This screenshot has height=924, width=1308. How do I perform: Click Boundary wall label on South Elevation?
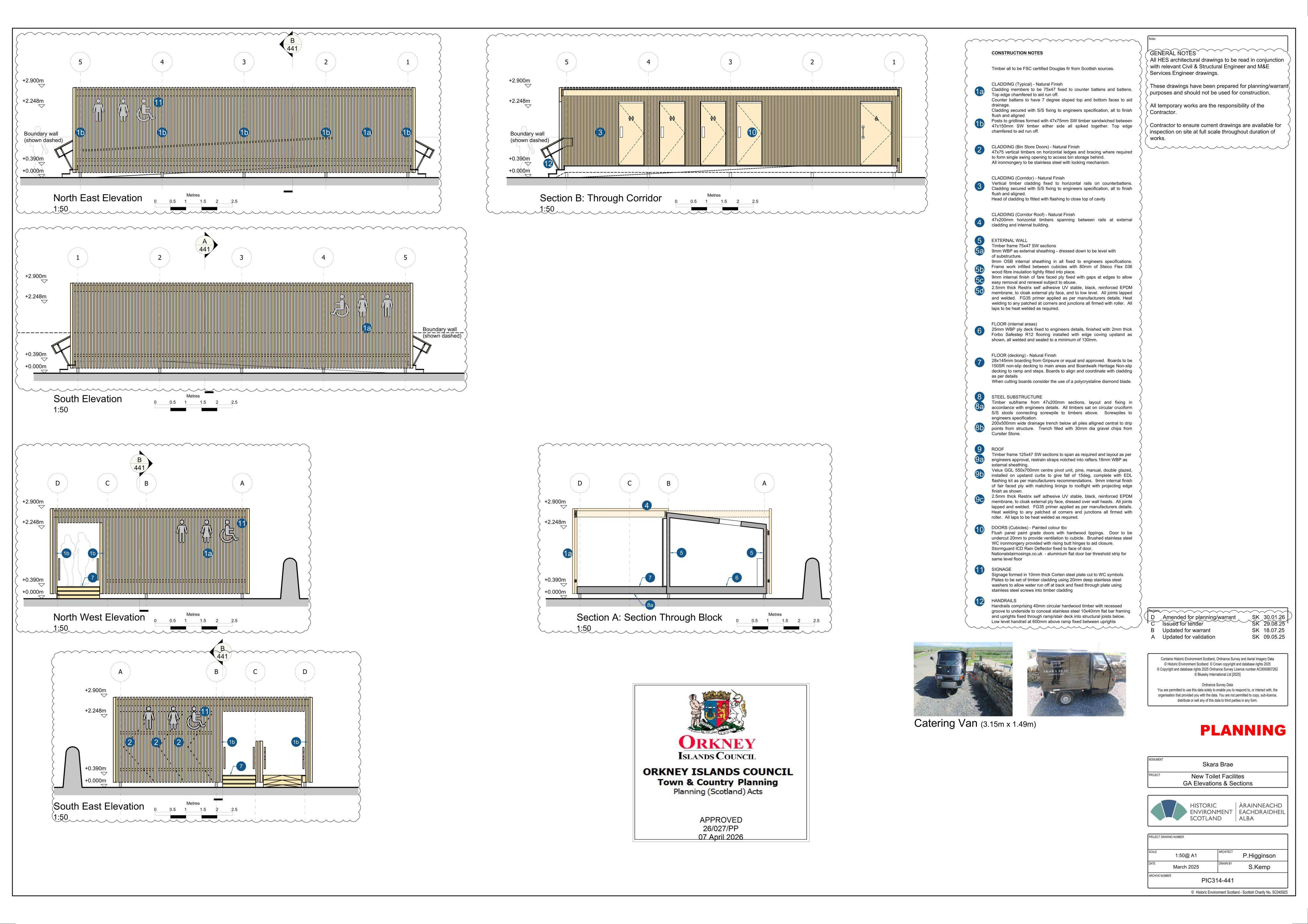[x=442, y=333]
